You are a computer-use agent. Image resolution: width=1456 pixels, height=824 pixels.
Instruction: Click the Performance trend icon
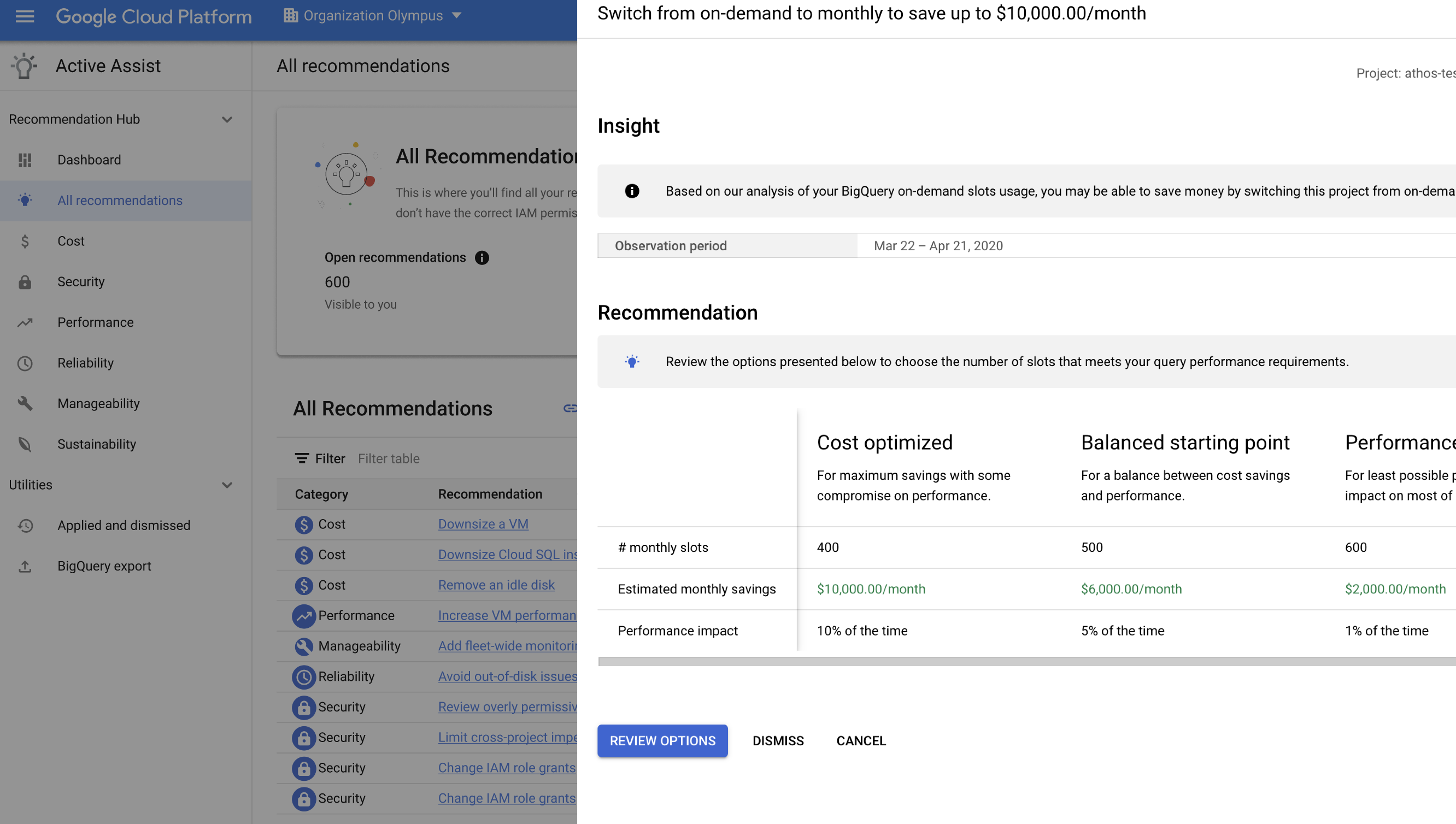pos(25,322)
